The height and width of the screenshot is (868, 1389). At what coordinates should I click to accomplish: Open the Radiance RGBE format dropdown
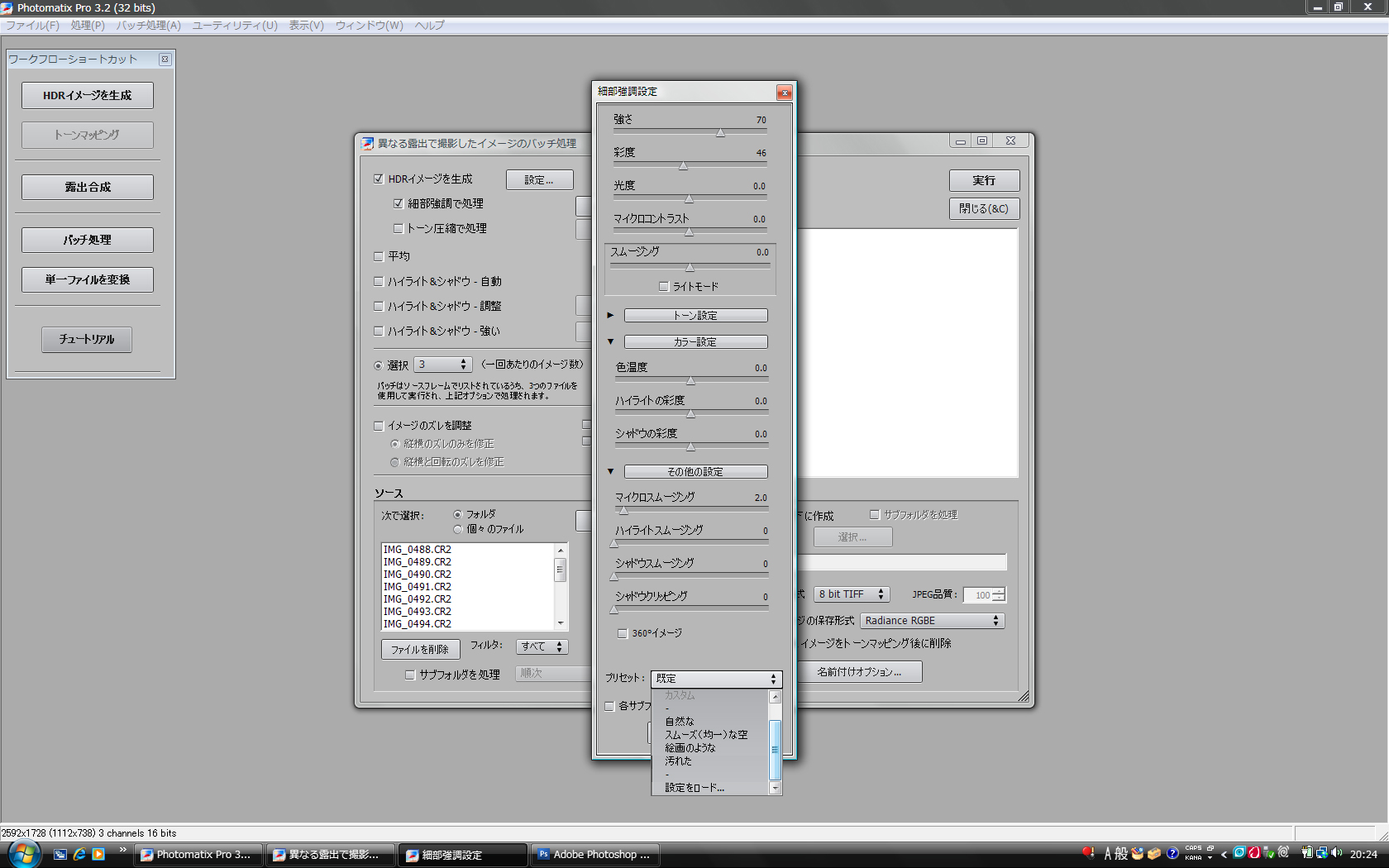pyautogui.click(x=933, y=621)
